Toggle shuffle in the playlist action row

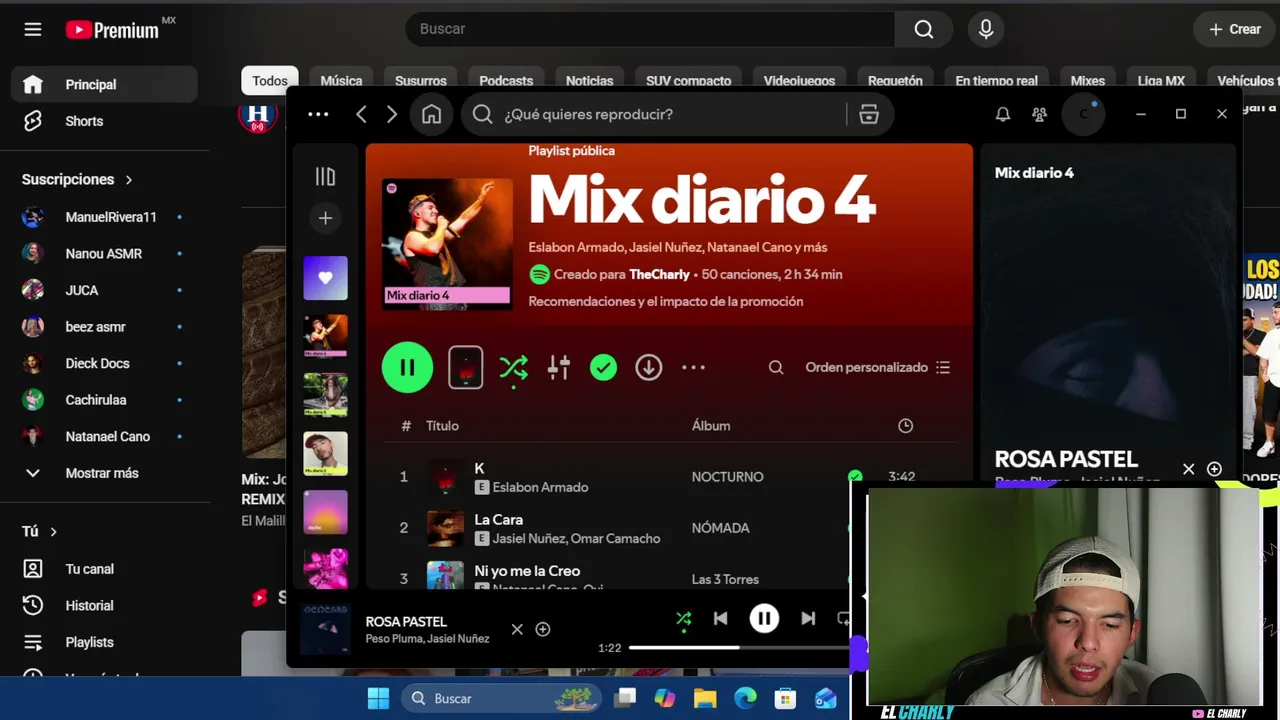[x=513, y=367]
